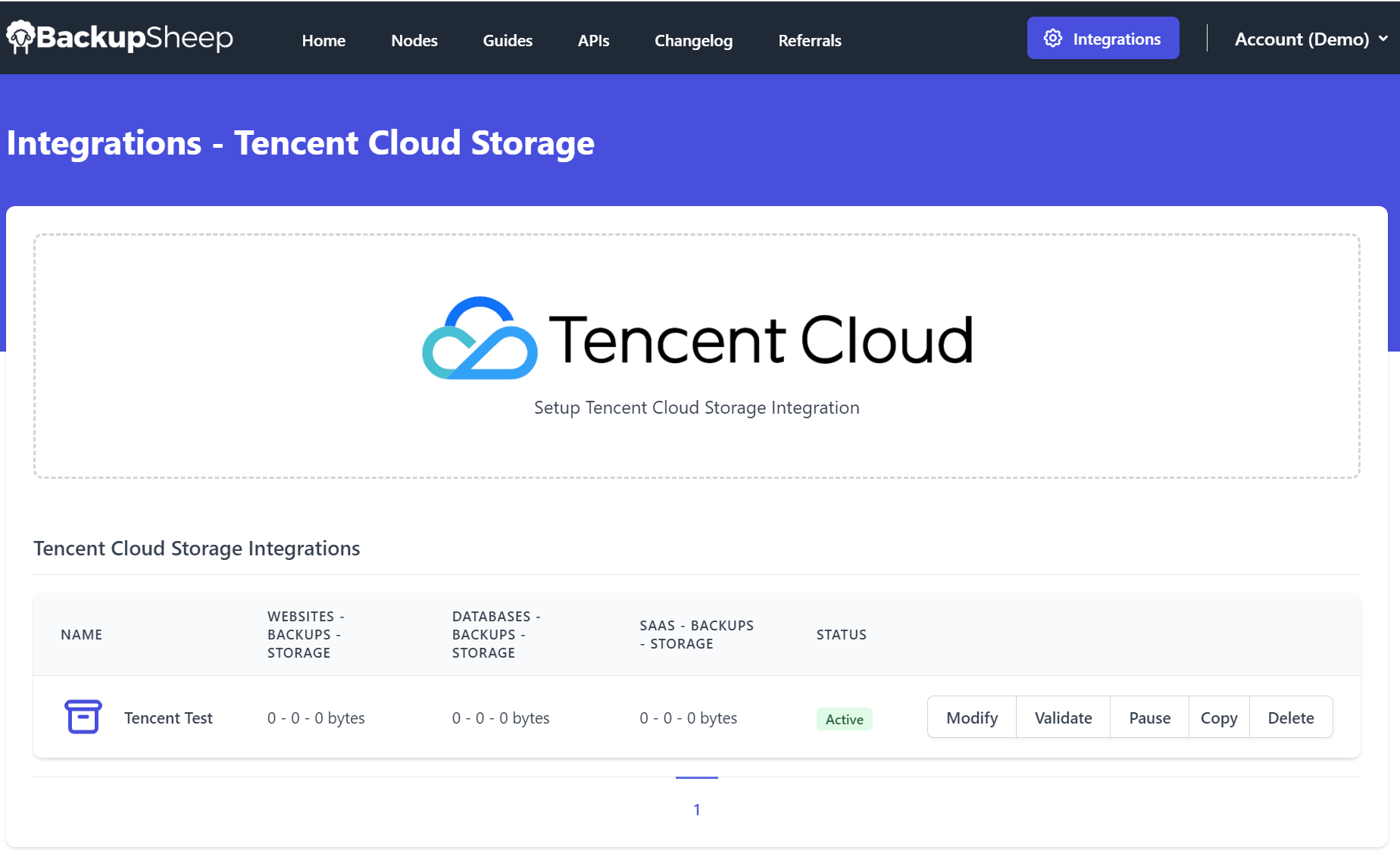Screen dimensions: 1400x863
Task: Click the STATUS column header
Action: [x=841, y=635]
